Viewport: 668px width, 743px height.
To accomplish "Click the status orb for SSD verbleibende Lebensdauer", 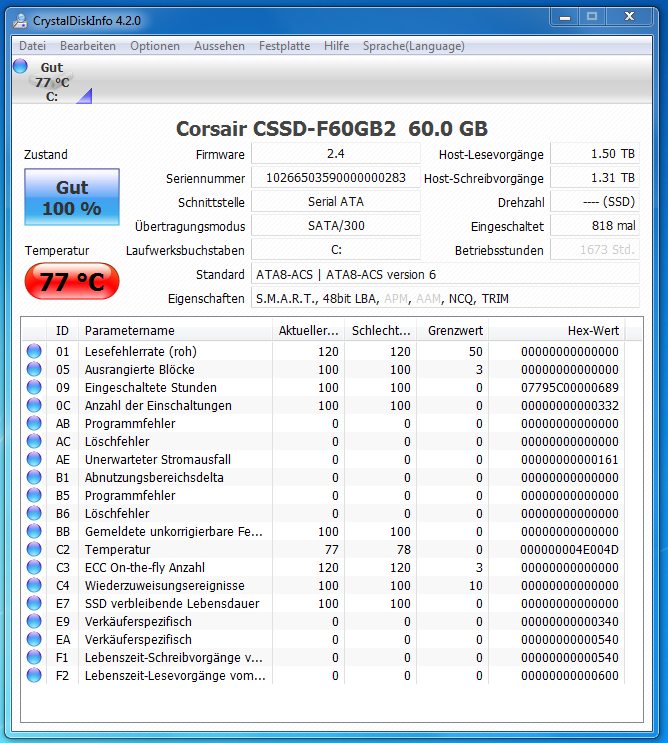I will (34, 603).
